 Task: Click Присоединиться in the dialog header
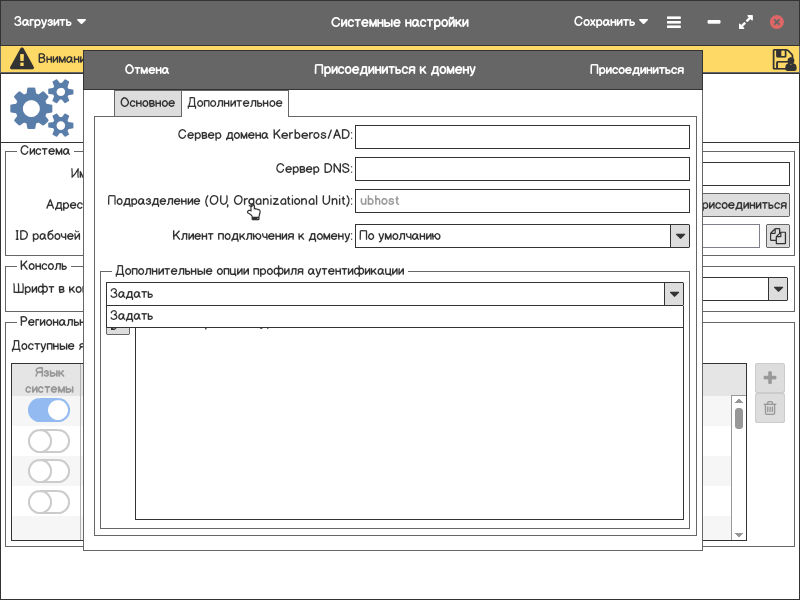(x=636, y=70)
